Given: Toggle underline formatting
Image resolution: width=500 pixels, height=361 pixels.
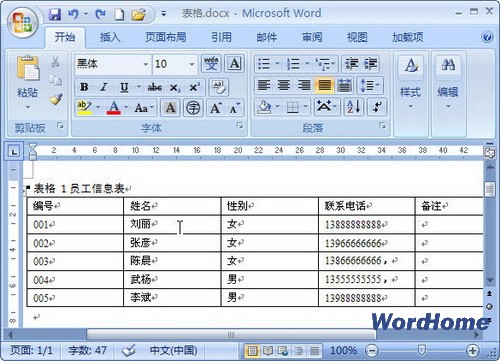Looking at the screenshot, I should [x=124, y=87].
